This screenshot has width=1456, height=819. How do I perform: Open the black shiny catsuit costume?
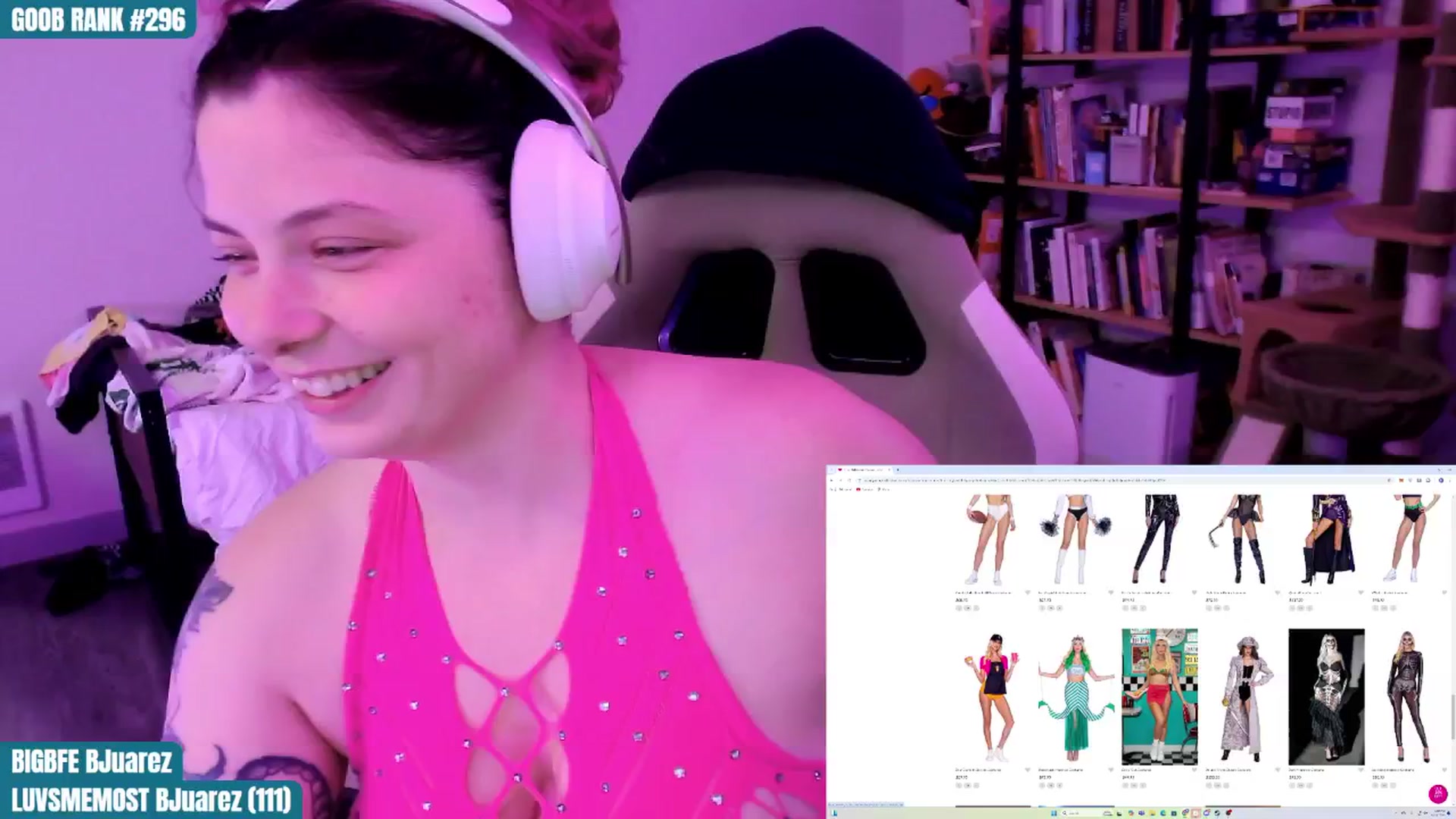pyautogui.click(x=1159, y=539)
